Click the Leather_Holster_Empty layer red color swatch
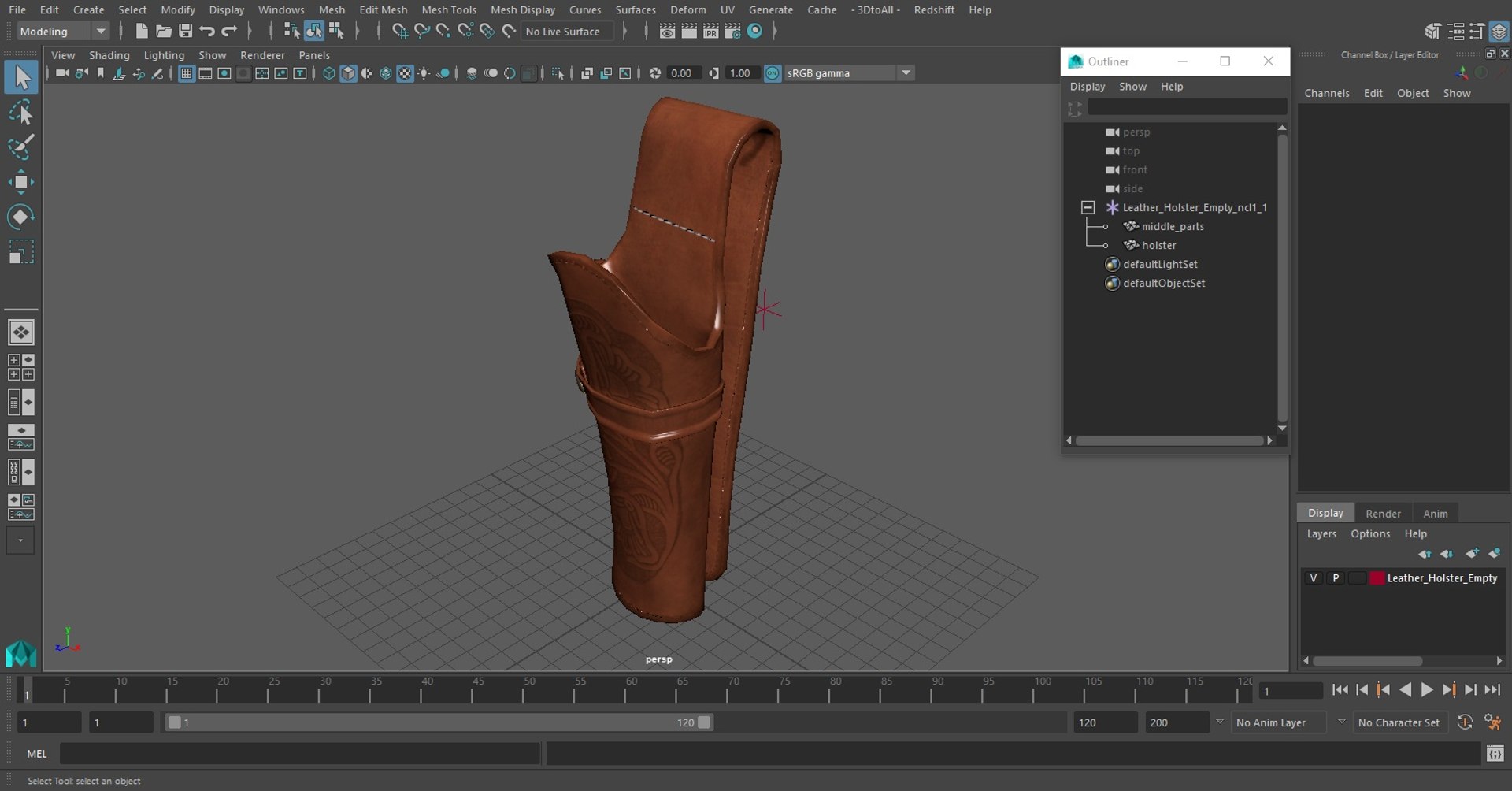This screenshot has width=1512, height=791. click(1377, 578)
